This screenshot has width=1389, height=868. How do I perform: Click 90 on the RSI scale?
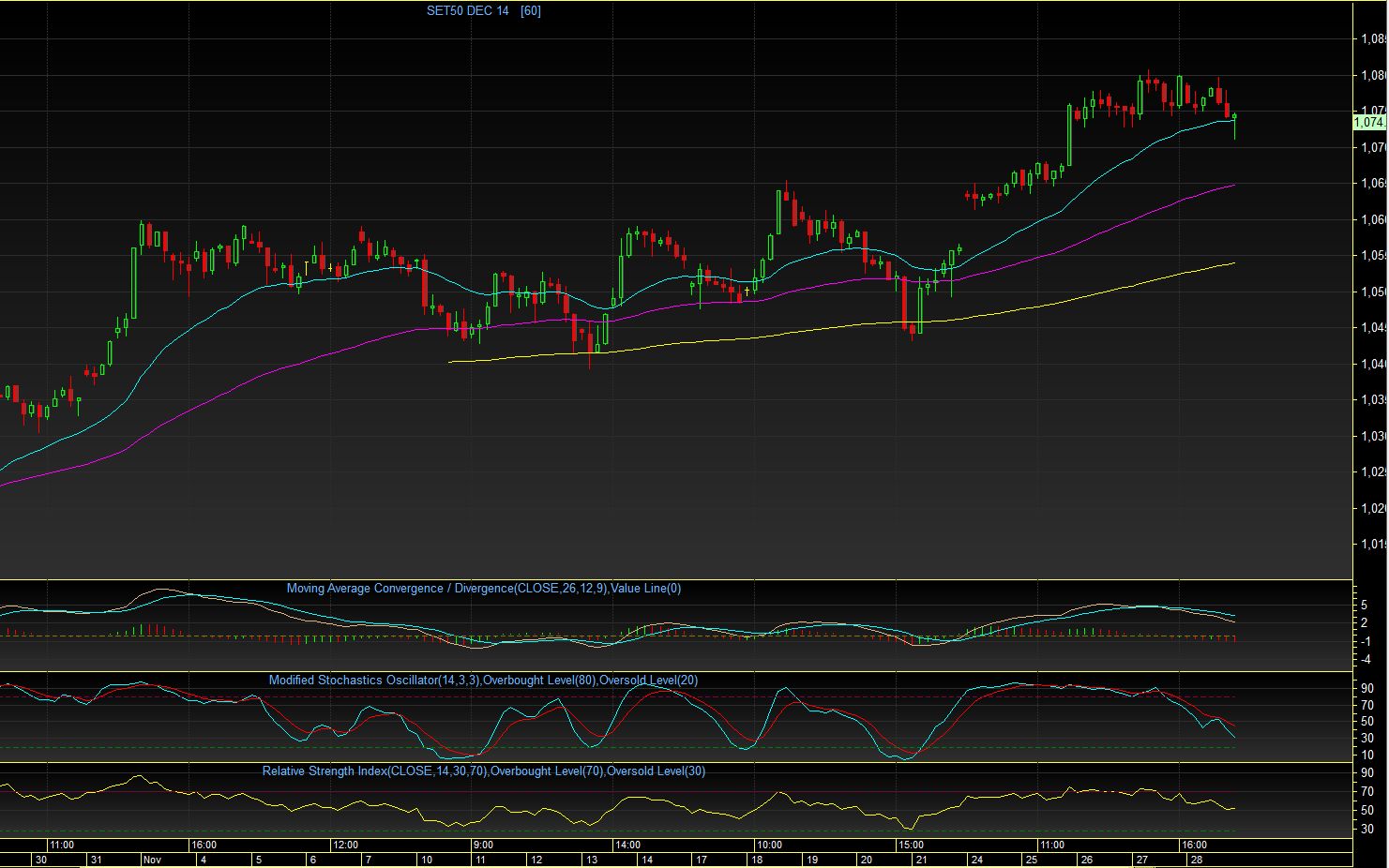click(x=1367, y=773)
